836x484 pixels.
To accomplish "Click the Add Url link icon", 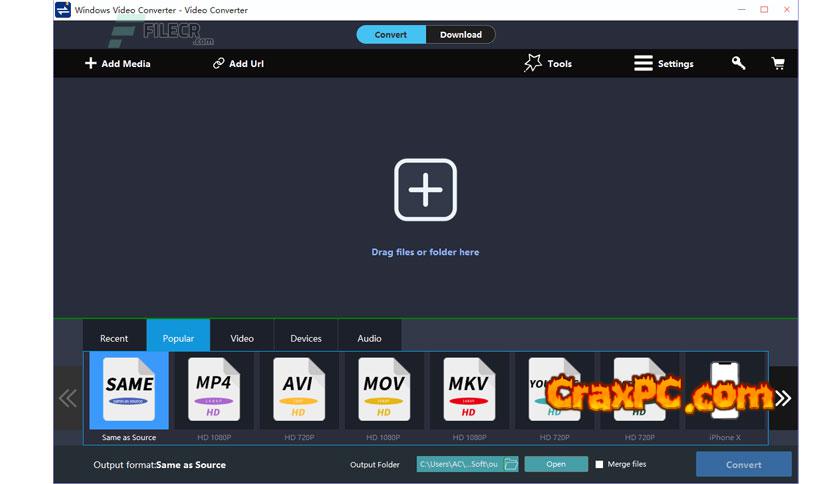I will tap(219, 63).
